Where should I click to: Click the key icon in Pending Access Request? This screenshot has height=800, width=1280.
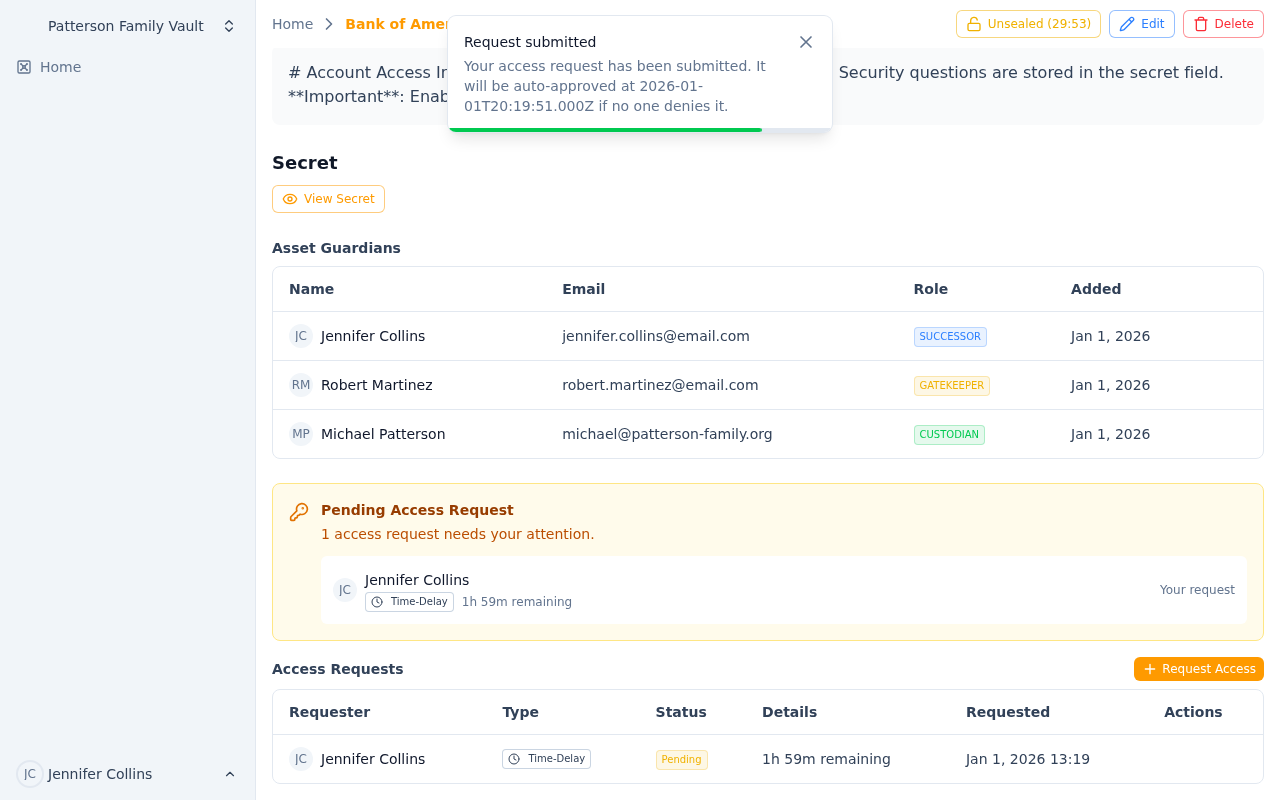pos(297,510)
